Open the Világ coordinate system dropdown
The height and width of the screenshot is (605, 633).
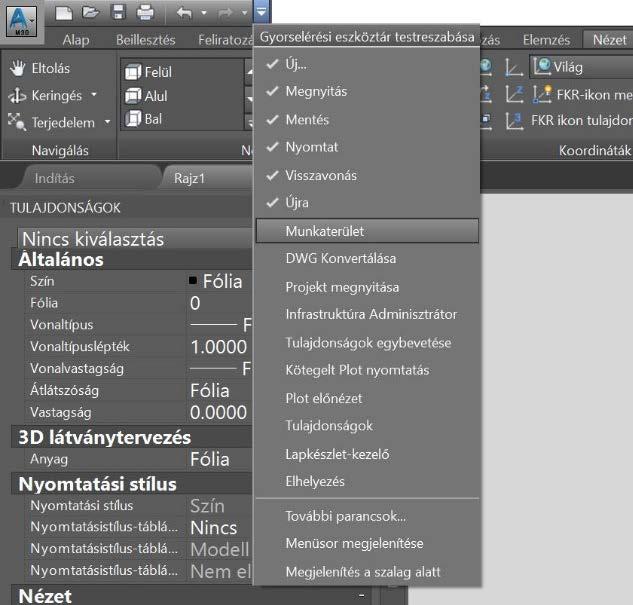click(x=581, y=67)
